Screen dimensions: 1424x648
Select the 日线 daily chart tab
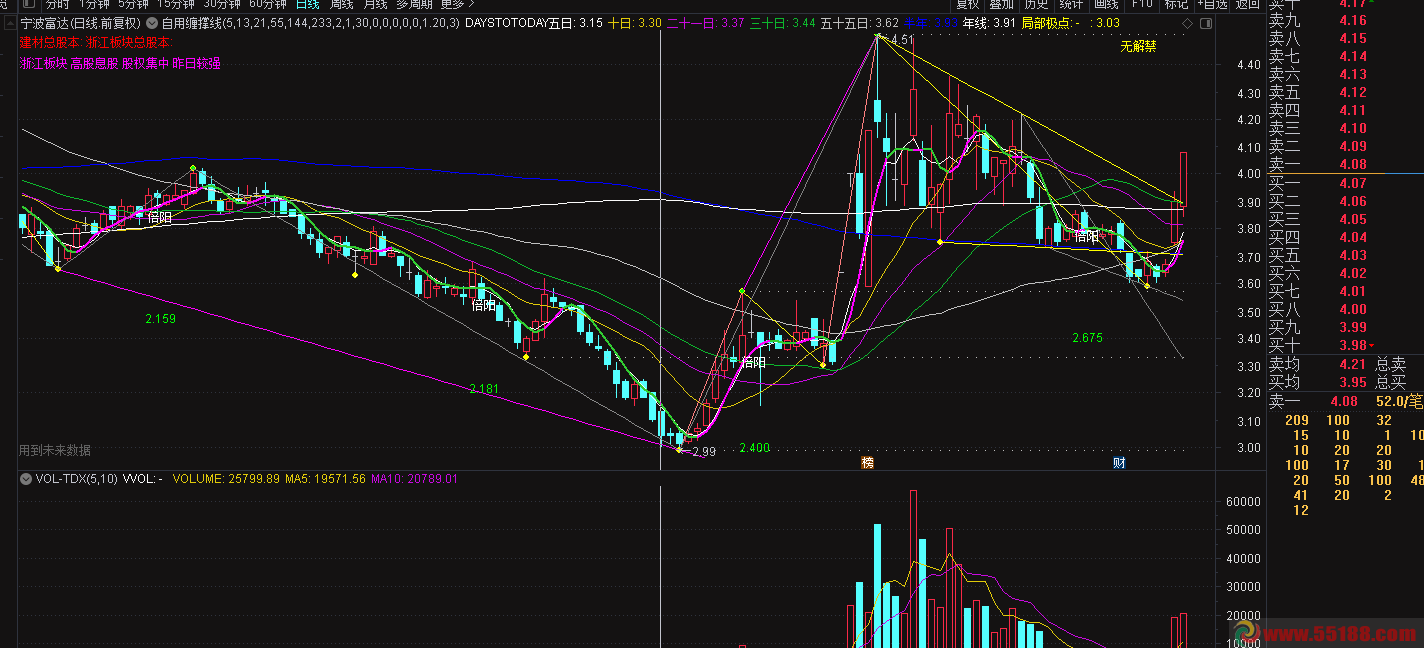[308, 4]
